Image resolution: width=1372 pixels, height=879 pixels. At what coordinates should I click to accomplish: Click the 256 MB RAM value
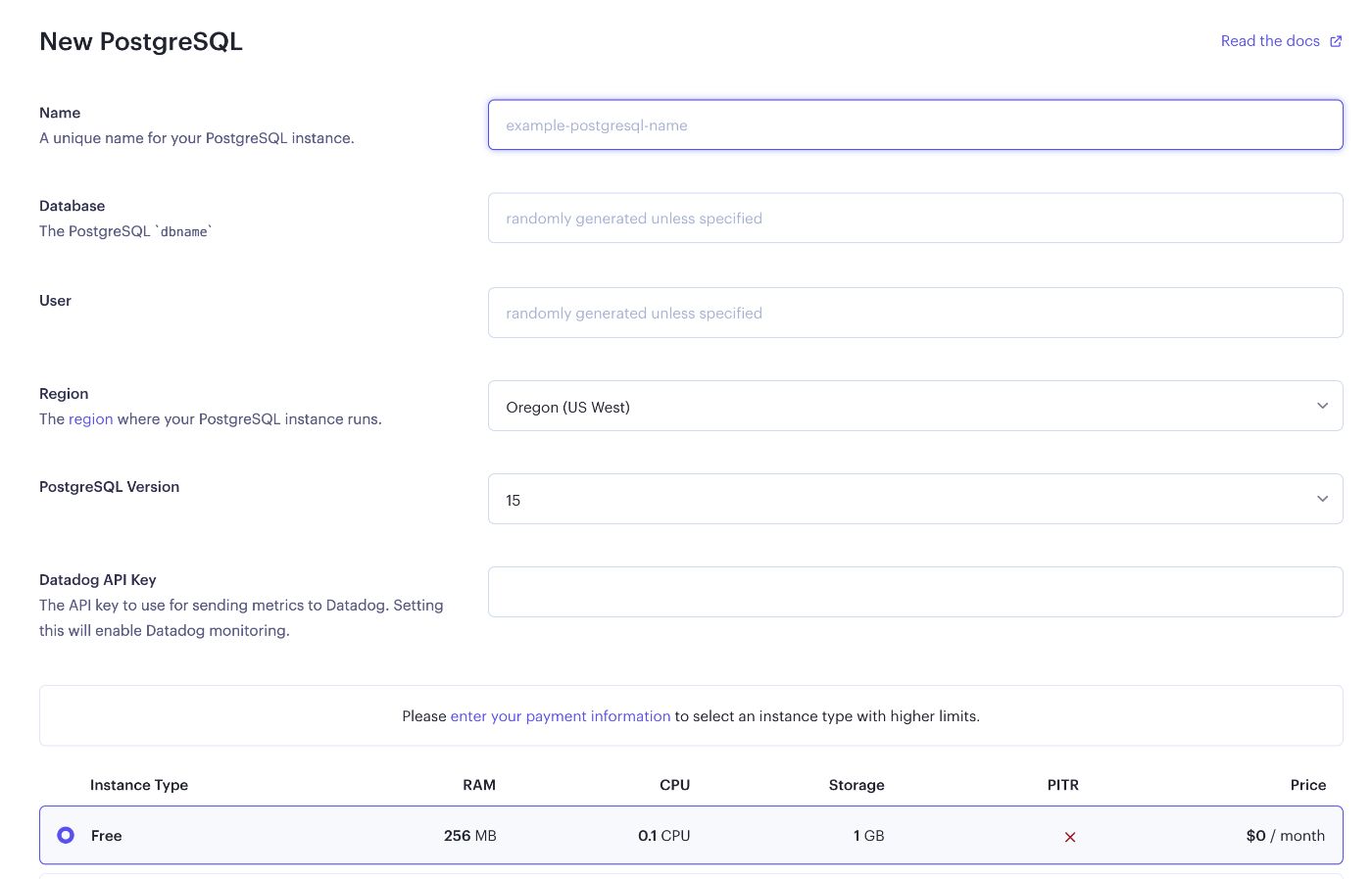click(x=469, y=836)
